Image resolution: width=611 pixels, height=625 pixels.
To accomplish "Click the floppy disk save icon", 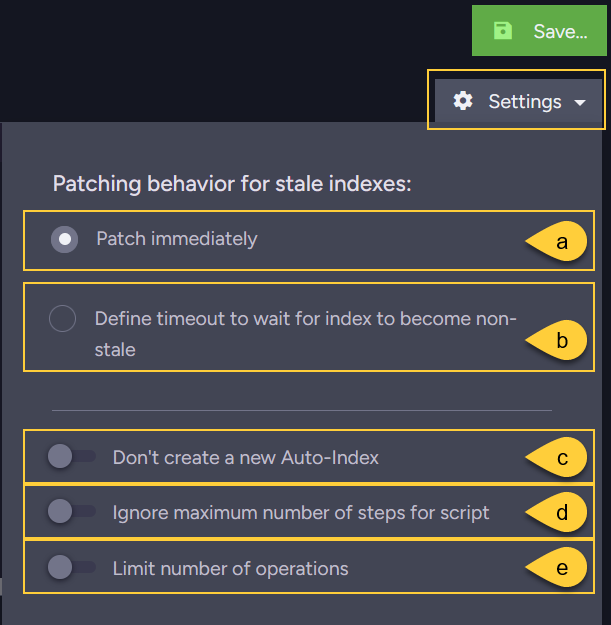I will pos(503,31).
